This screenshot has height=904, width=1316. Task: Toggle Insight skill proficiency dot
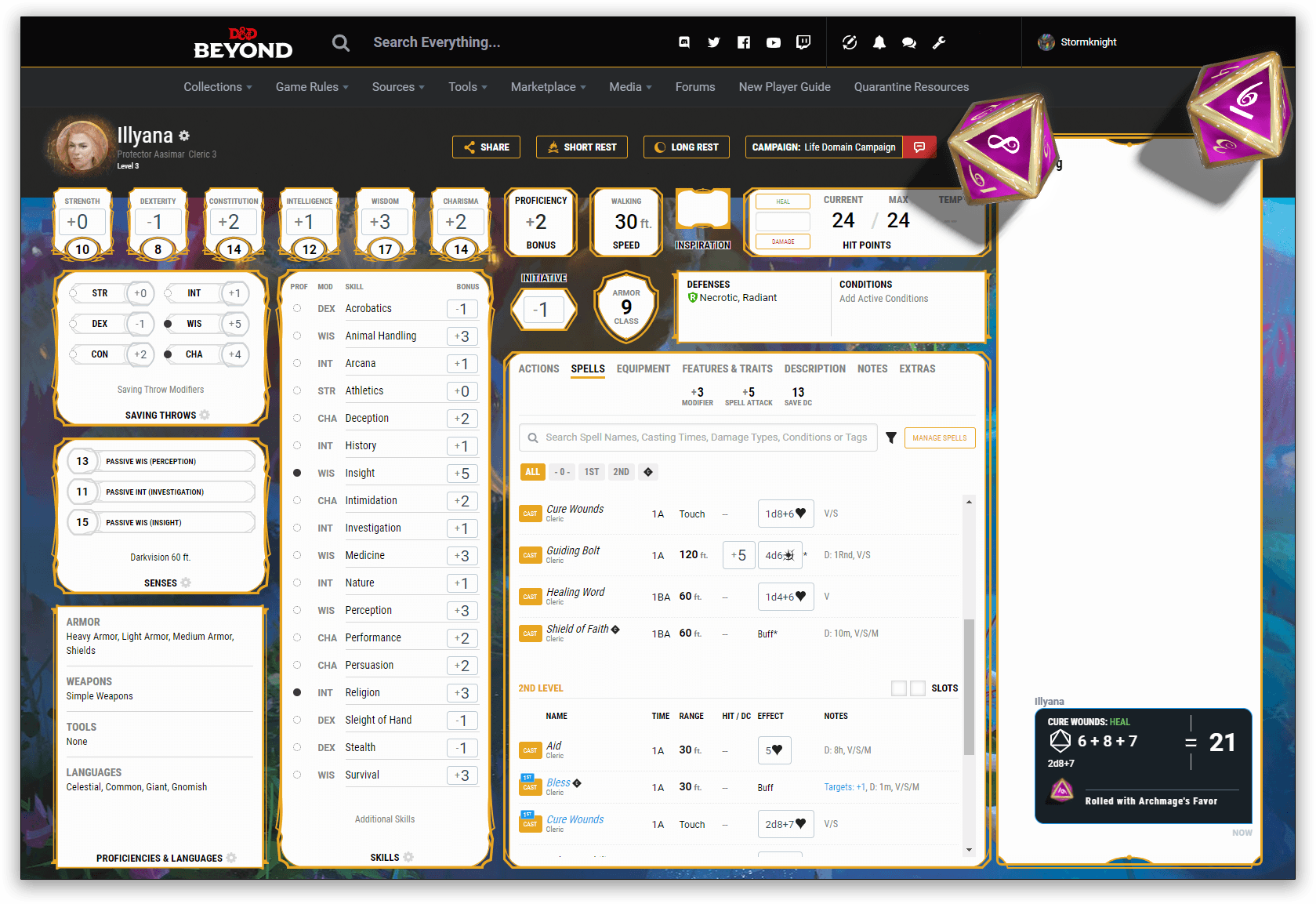pos(297,473)
